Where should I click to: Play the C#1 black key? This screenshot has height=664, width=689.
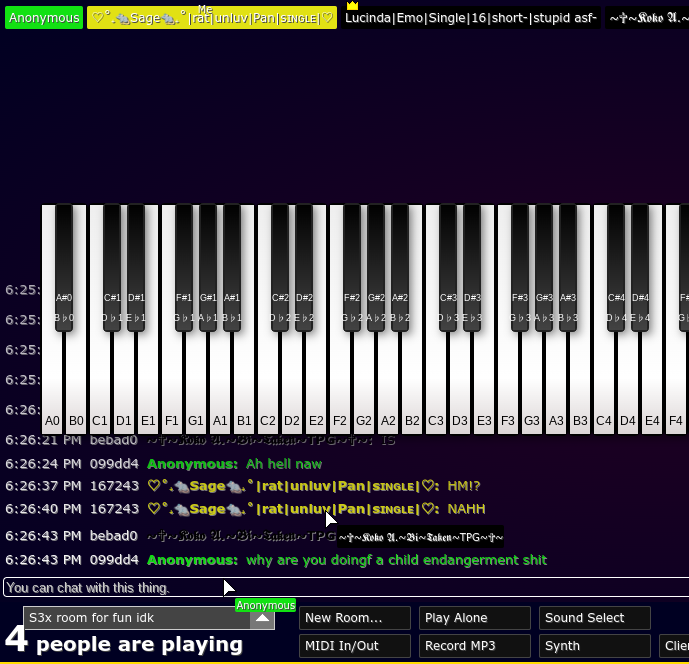pos(112,268)
